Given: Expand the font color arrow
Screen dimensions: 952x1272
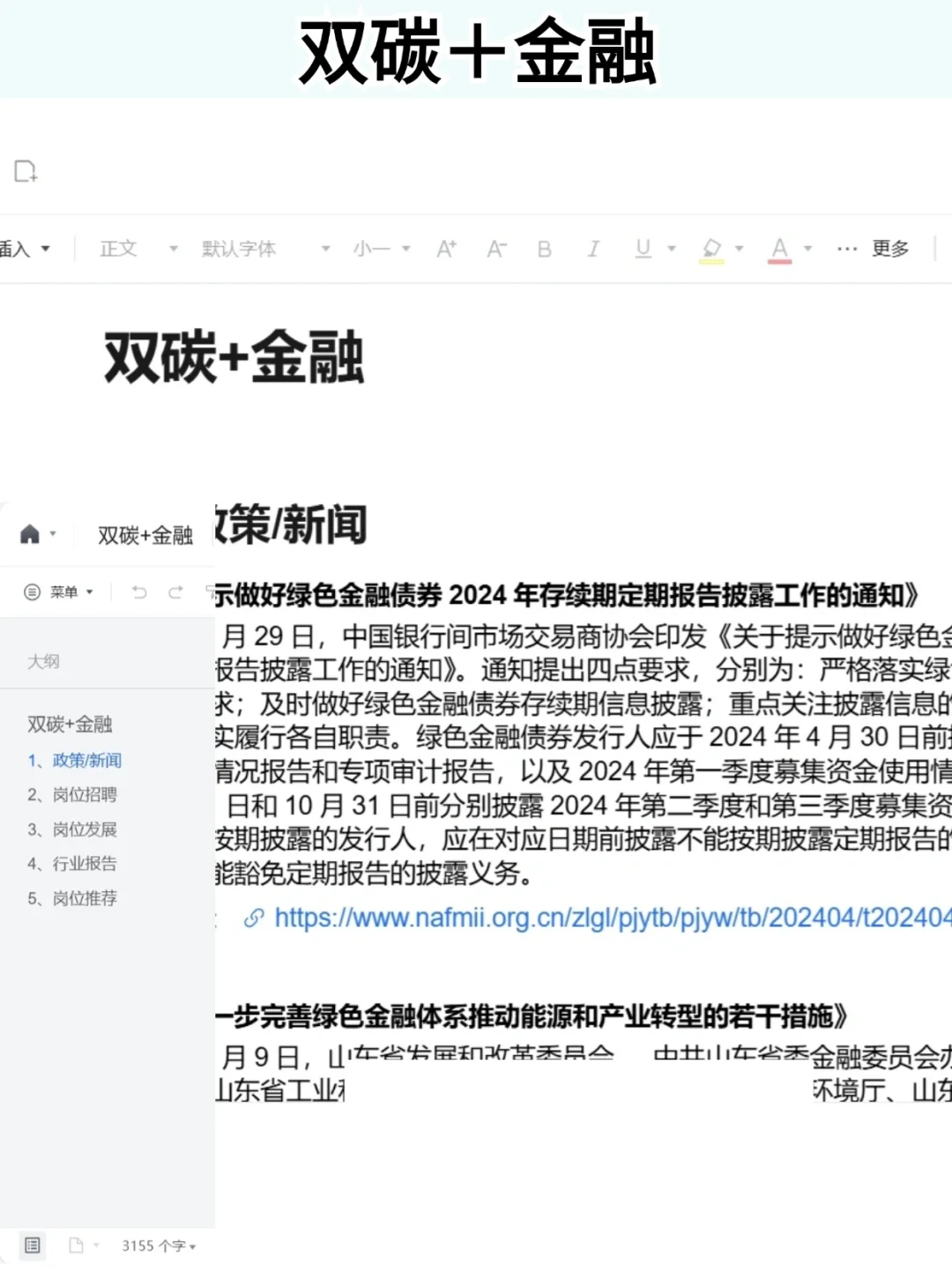Looking at the screenshot, I should pyautogui.click(x=807, y=249).
